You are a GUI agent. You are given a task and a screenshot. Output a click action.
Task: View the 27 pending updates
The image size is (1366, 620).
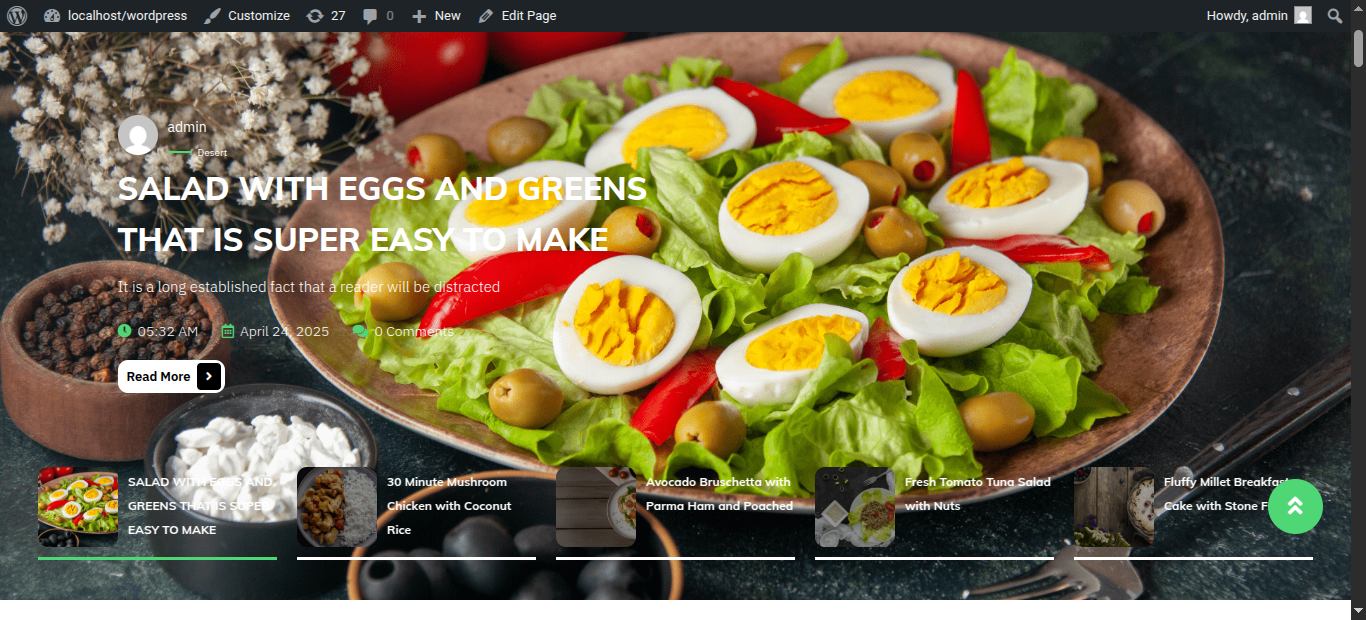pos(326,16)
